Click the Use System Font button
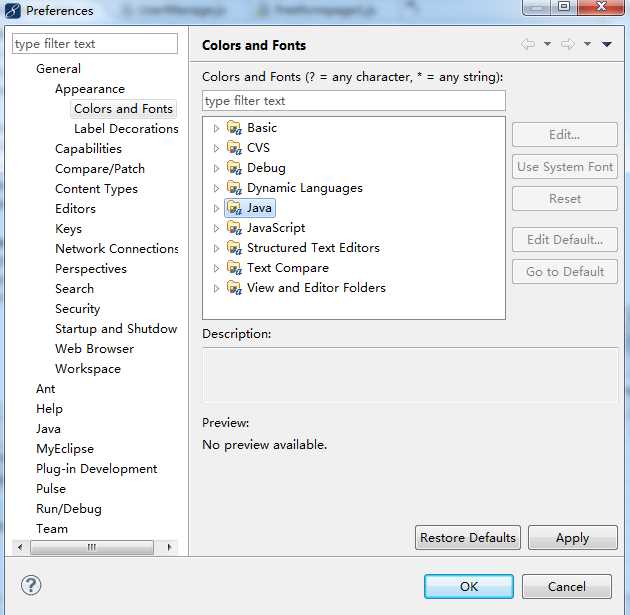Viewport: 630px width, 615px height. [565, 167]
